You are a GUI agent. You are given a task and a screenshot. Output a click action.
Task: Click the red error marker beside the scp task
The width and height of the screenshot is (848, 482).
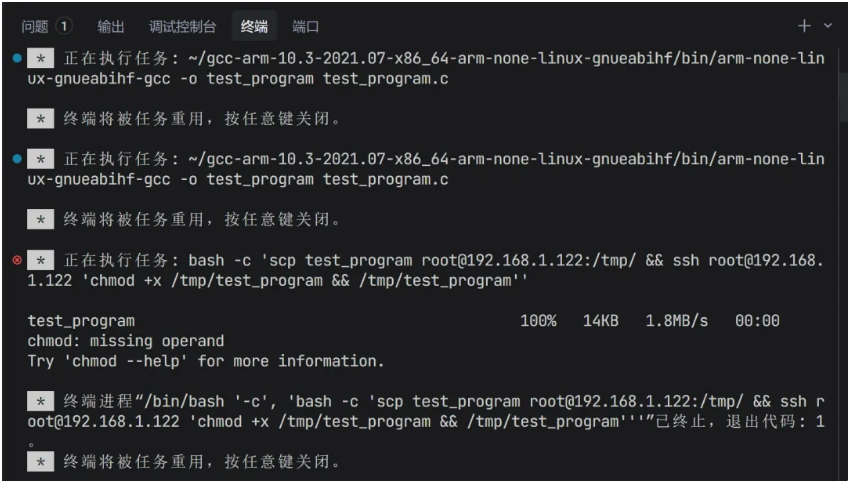(x=17, y=260)
